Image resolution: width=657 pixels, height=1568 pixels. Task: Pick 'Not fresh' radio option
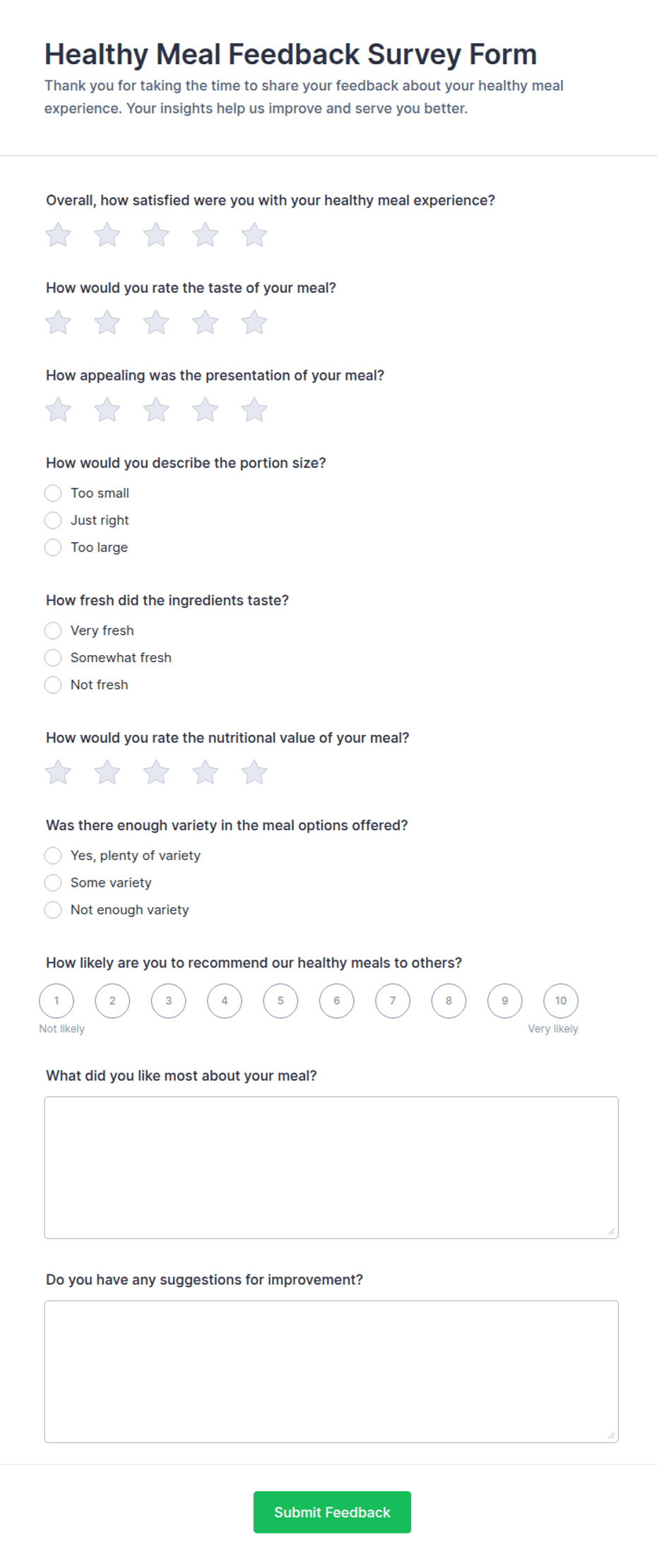point(53,685)
